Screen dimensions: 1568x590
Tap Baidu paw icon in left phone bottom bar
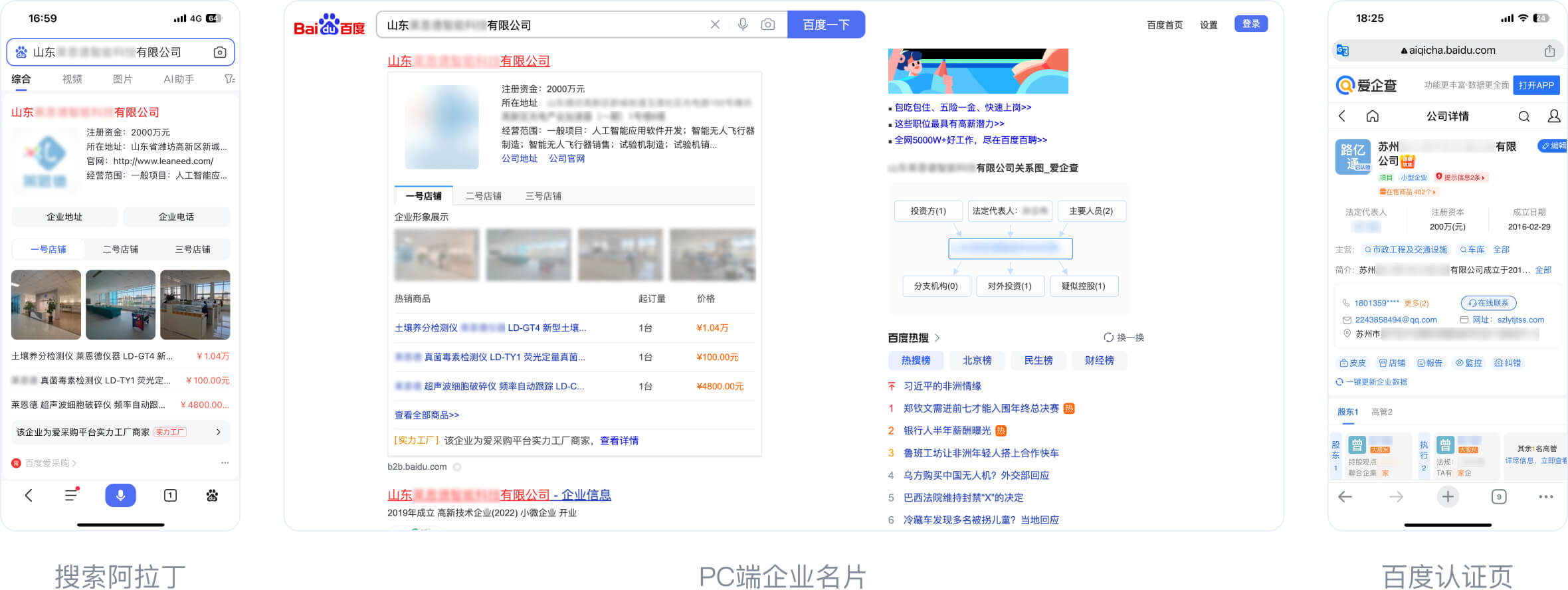[213, 495]
